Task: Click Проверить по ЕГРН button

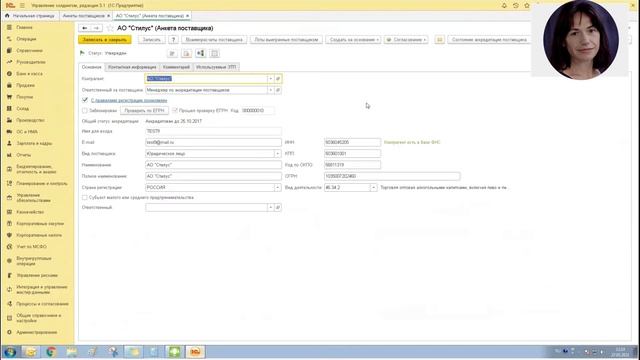Action: coord(144,111)
